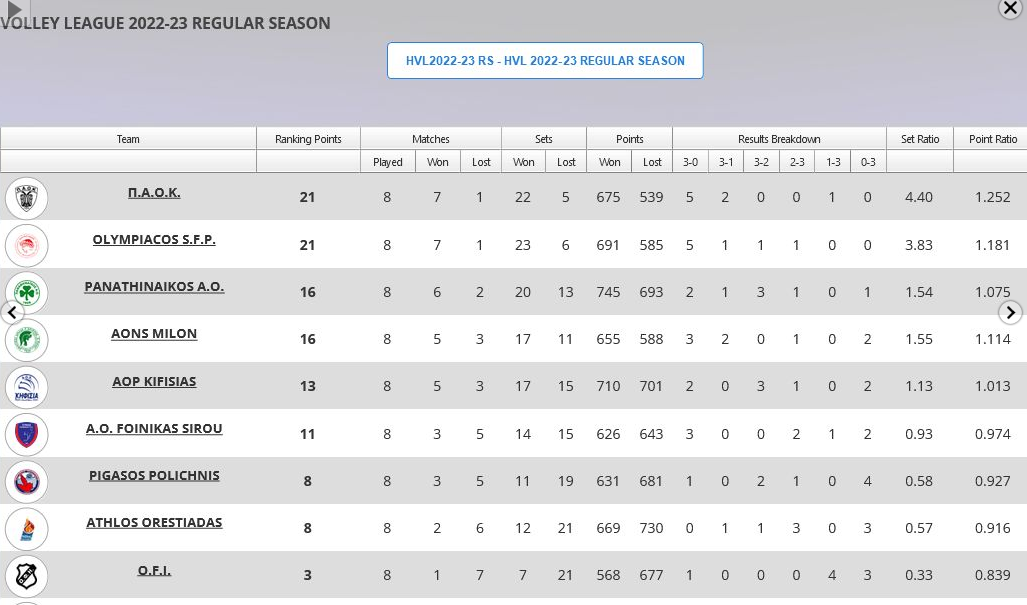Viewport: 1027px width, 605px height.
Task: Click the AONS Milon team logo
Action: (x=26, y=340)
